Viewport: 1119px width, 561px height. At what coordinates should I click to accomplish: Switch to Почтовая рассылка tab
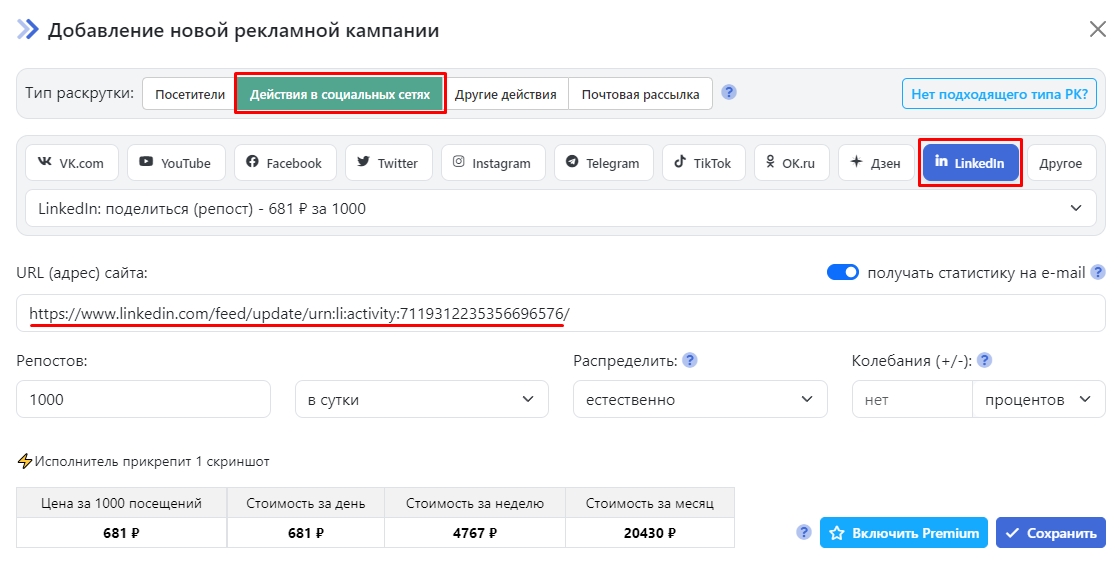click(640, 94)
